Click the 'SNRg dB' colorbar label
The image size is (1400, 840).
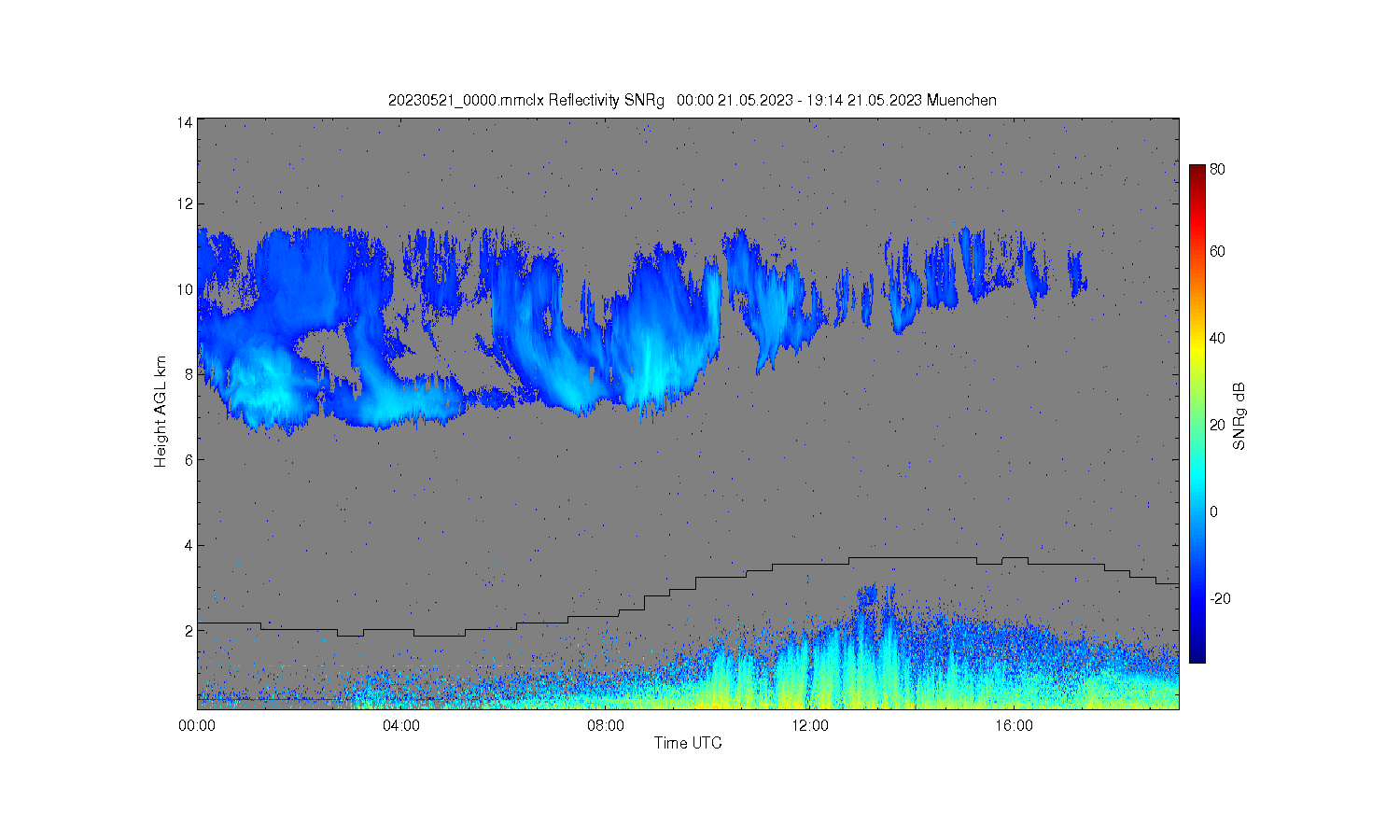pos(1239,417)
